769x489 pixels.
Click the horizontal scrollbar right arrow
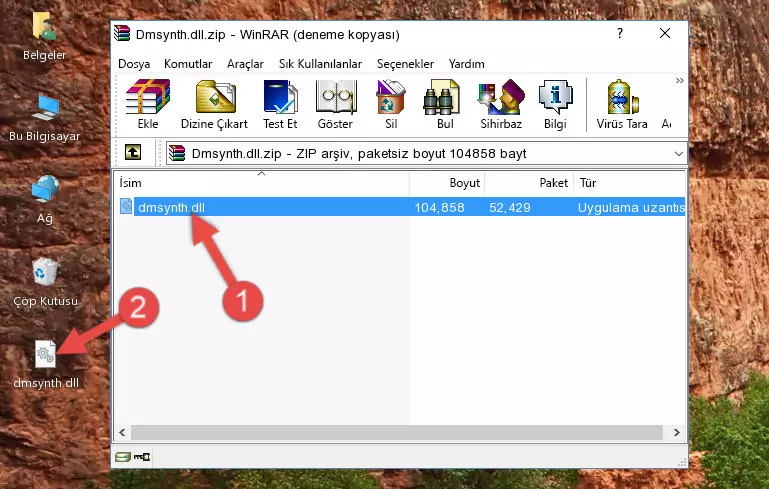click(677, 433)
